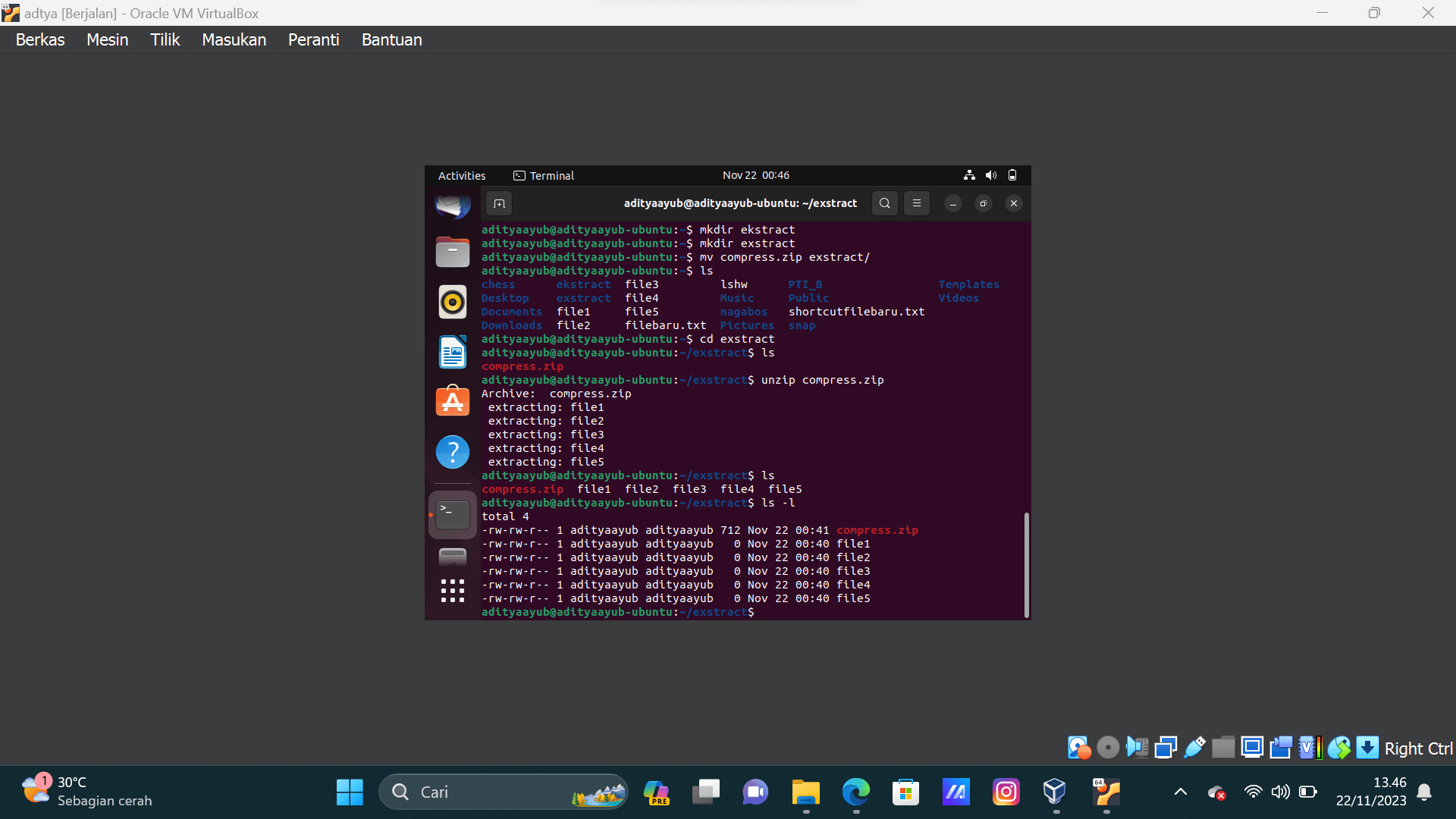Click the Ubuntu battery indicator

(1012, 175)
